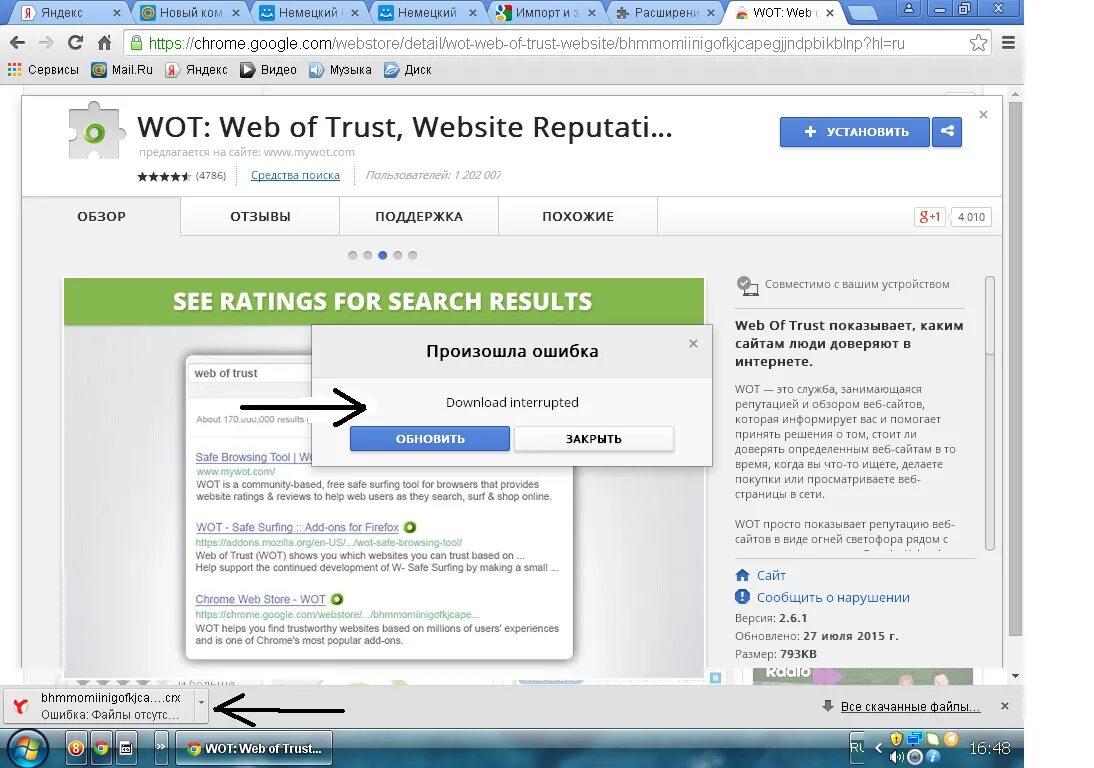
Task: Click the share icon next to Установить
Action: [947, 131]
